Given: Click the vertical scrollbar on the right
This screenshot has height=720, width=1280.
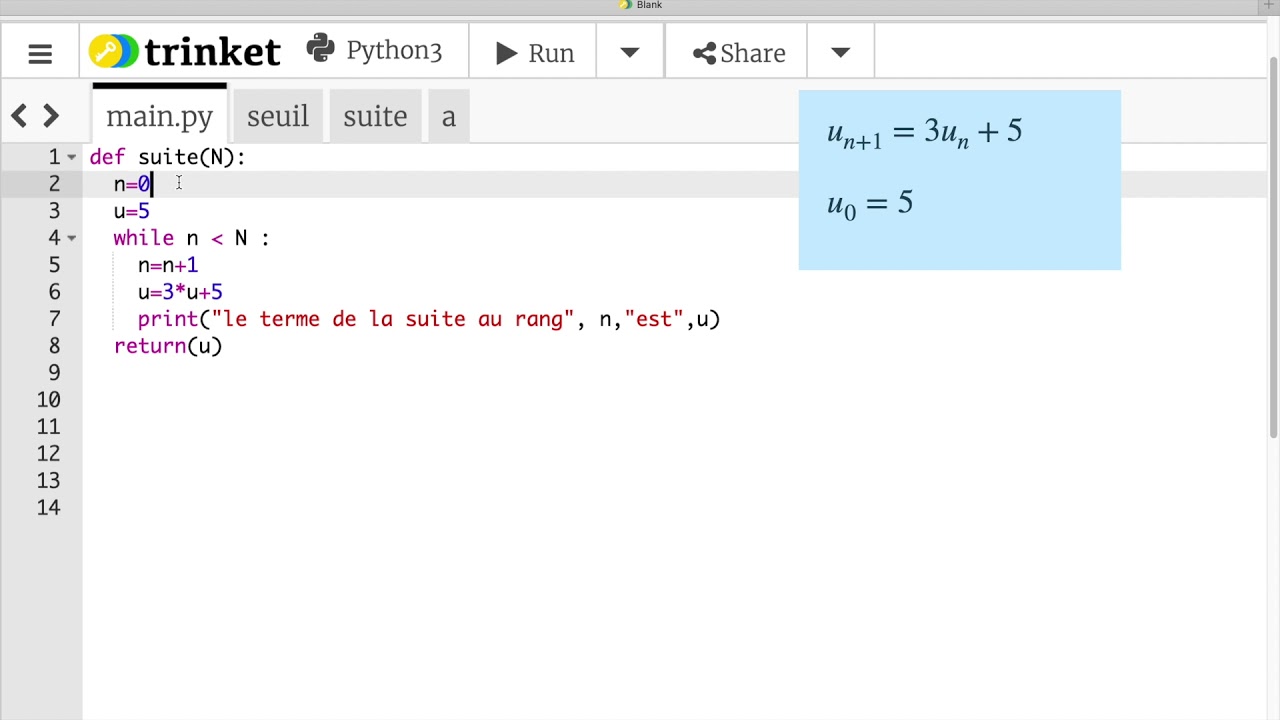Looking at the screenshot, I should [1273, 247].
